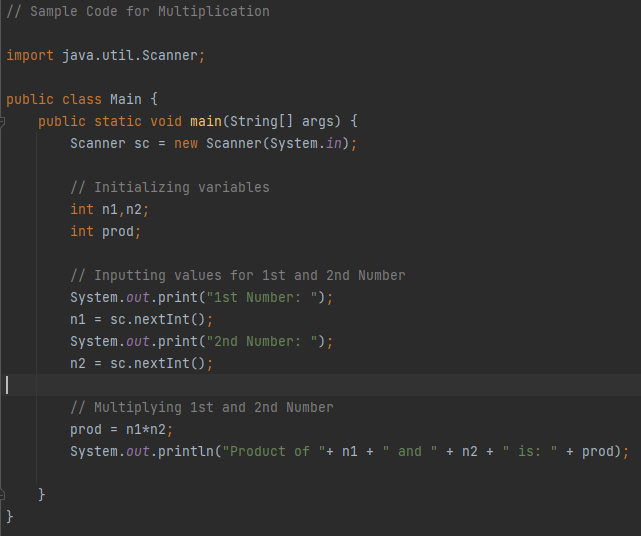Click the 'prod = n1*n2;' line
The width and height of the screenshot is (641, 536).
122,429
